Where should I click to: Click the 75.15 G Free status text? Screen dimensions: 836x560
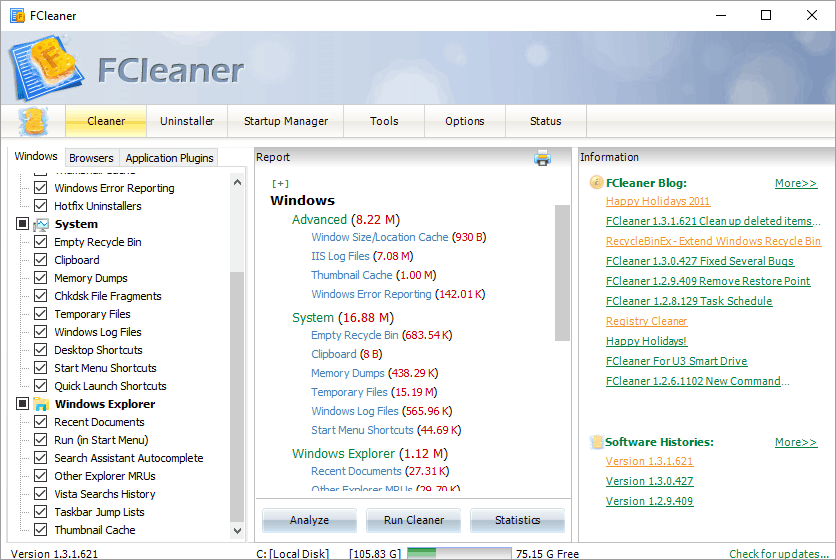[x=547, y=554]
